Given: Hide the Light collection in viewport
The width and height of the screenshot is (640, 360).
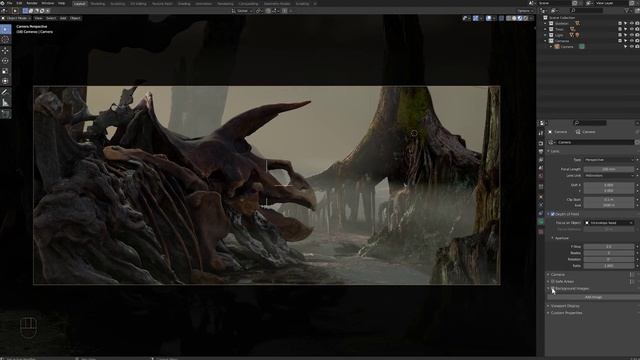Looking at the screenshot, I should pos(631,35).
